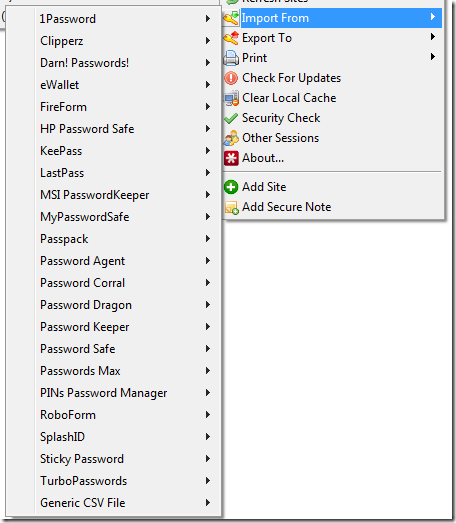Click the Export To key icon
Screen dimensions: 456x523
coord(231,38)
